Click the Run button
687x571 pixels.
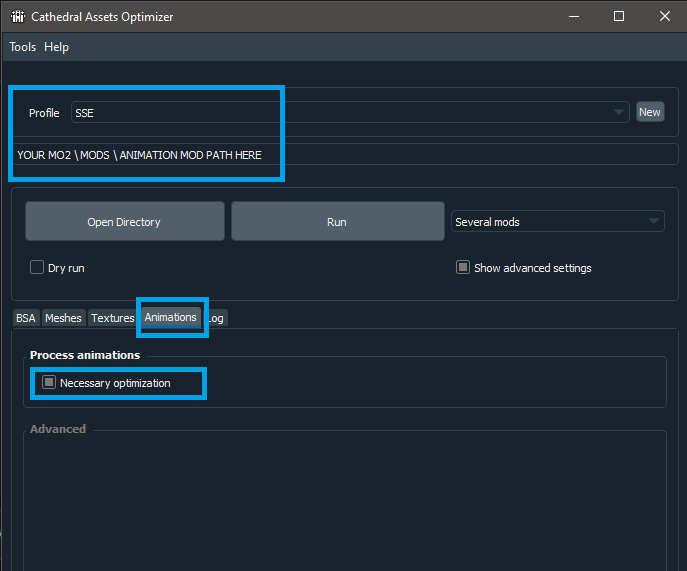pyautogui.click(x=337, y=221)
